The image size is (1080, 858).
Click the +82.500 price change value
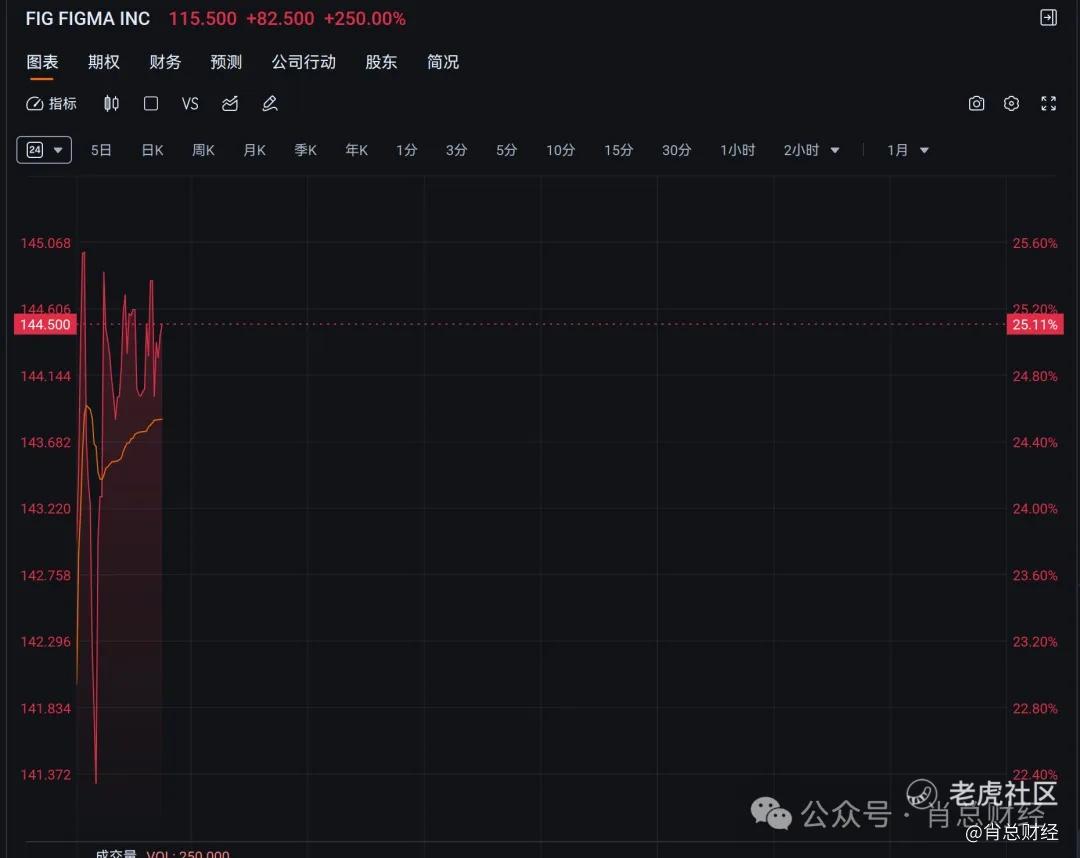tap(280, 19)
